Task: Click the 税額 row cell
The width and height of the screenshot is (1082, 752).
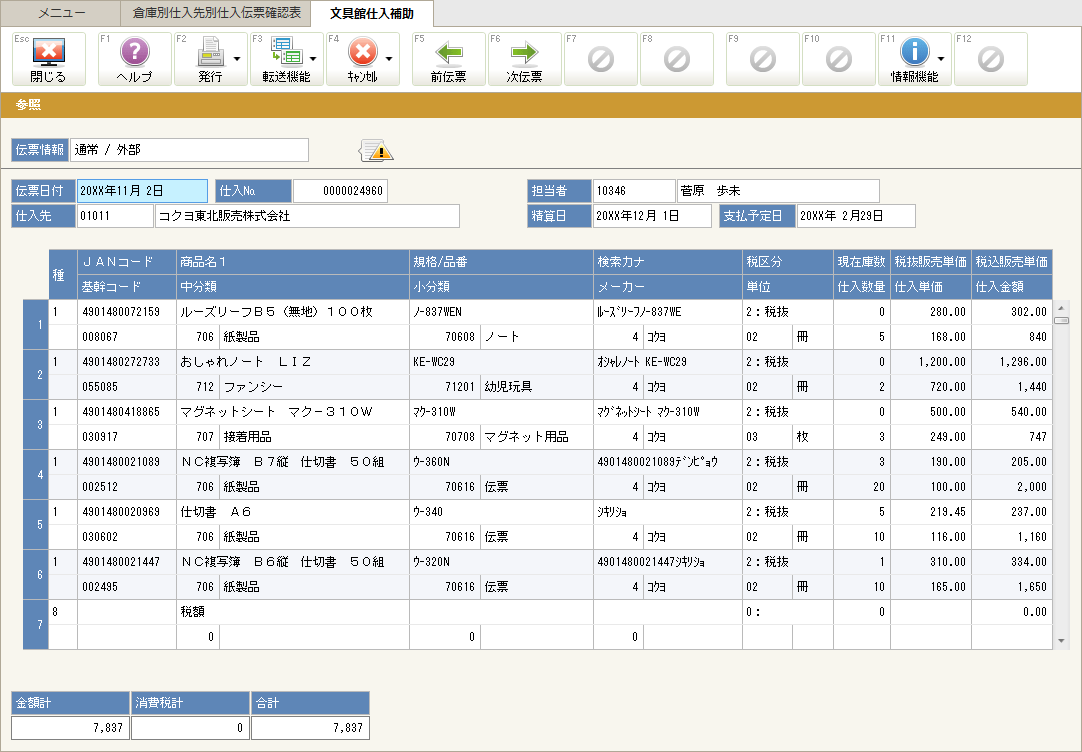Action: 293,612
